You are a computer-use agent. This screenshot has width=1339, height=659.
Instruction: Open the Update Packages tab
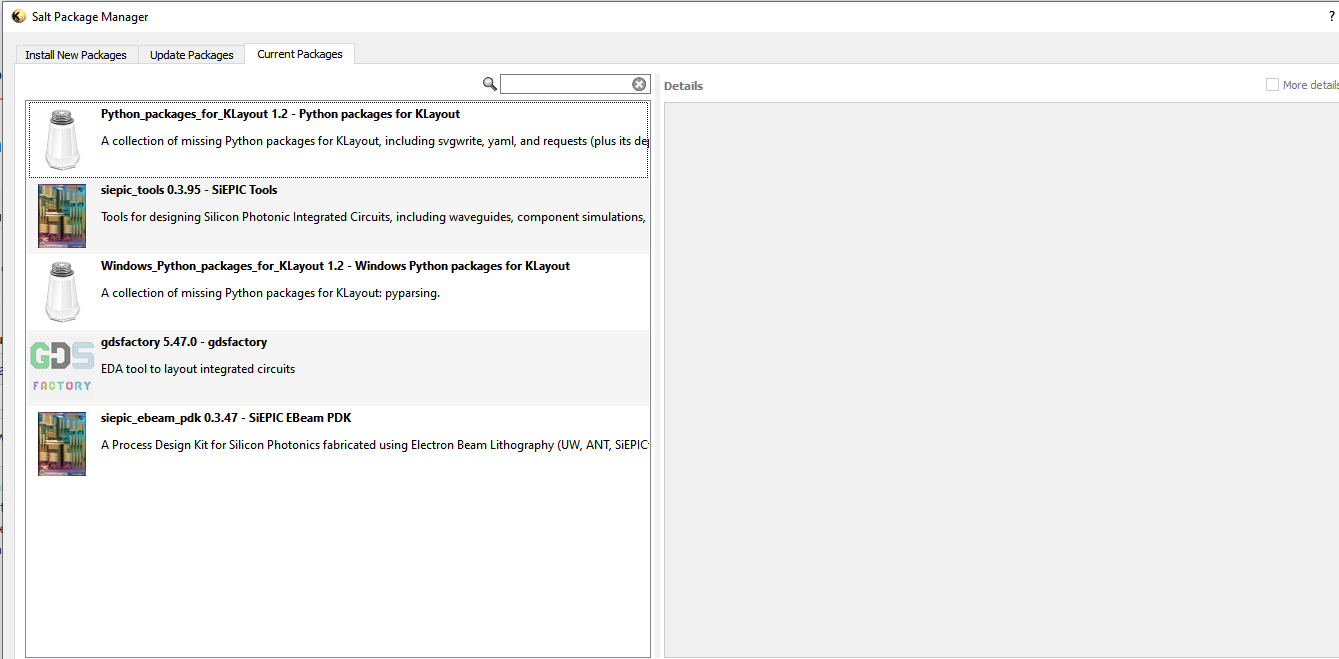point(191,55)
